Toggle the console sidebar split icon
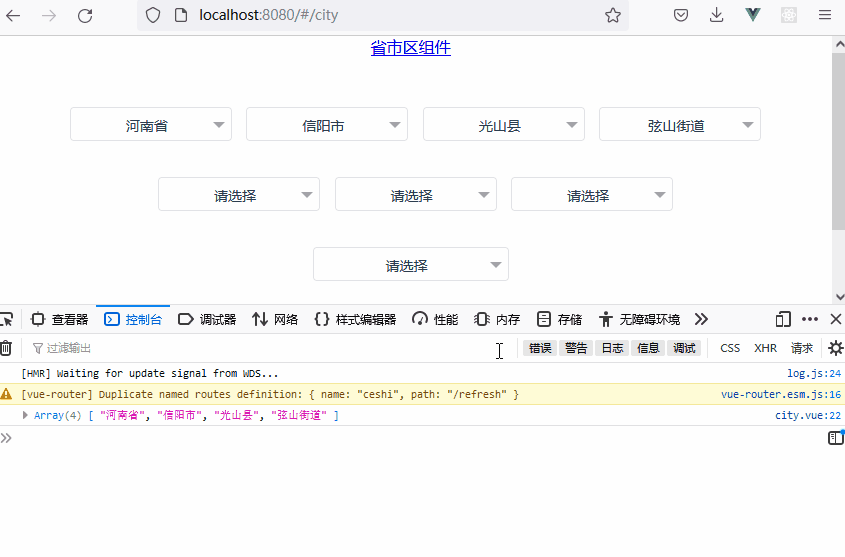This screenshot has height=557, width=845. click(836, 438)
